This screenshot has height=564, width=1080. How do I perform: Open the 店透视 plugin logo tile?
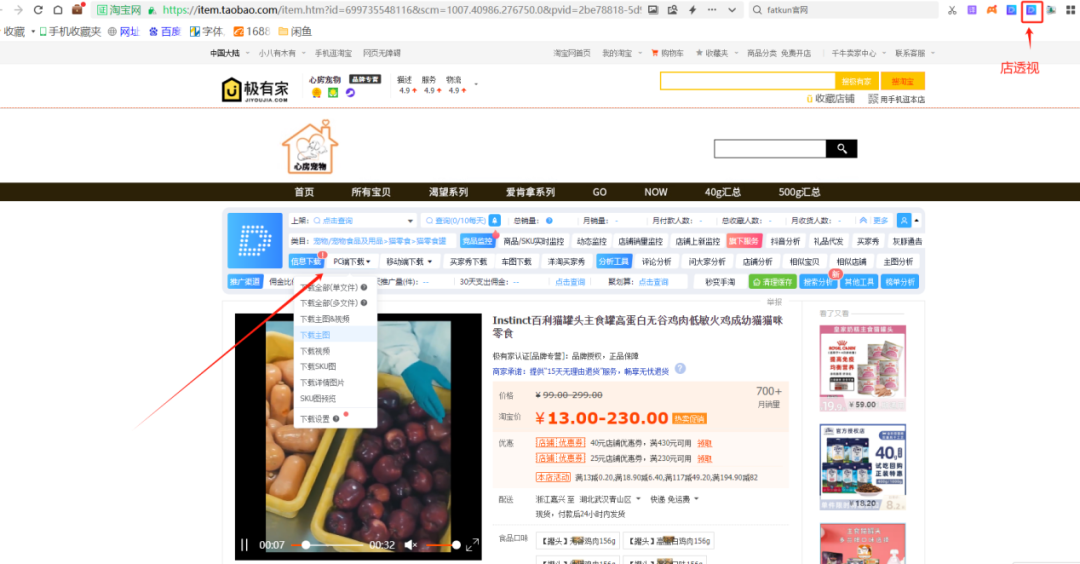(255, 240)
